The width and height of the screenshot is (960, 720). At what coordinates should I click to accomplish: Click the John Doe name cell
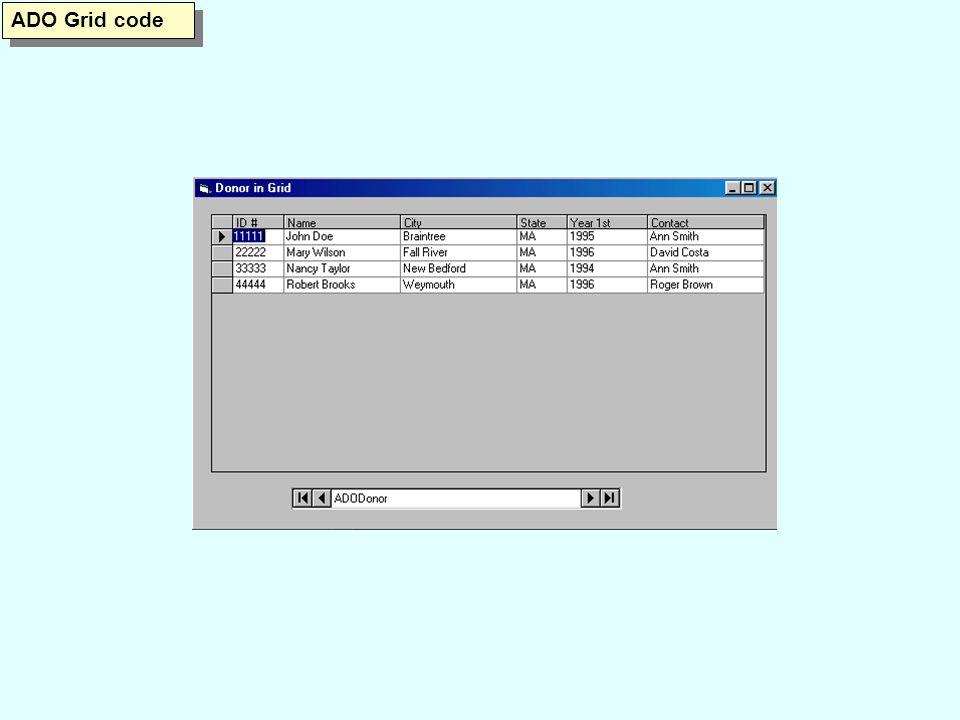click(x=342, y=236)
